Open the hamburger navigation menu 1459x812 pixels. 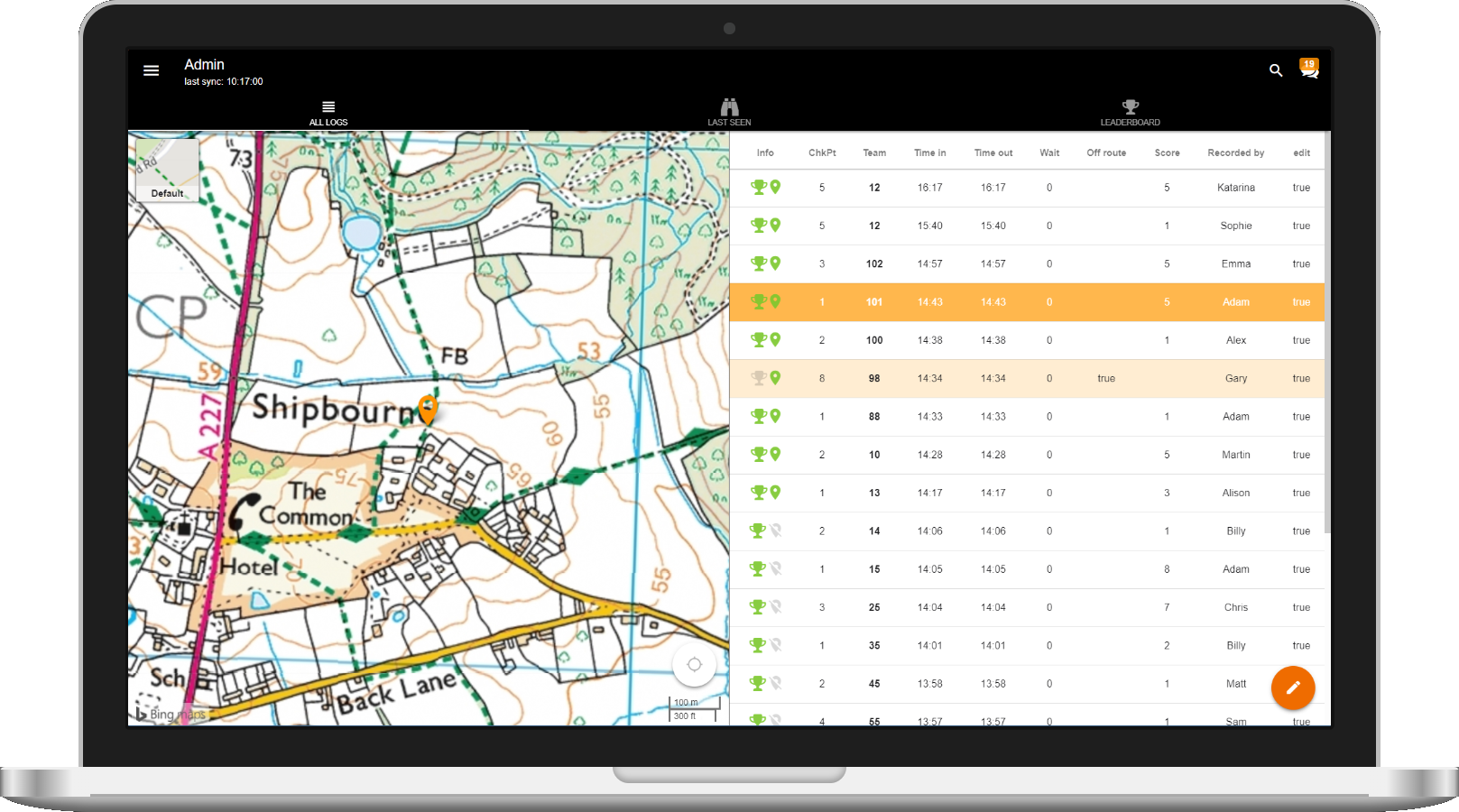pos(151,70)
